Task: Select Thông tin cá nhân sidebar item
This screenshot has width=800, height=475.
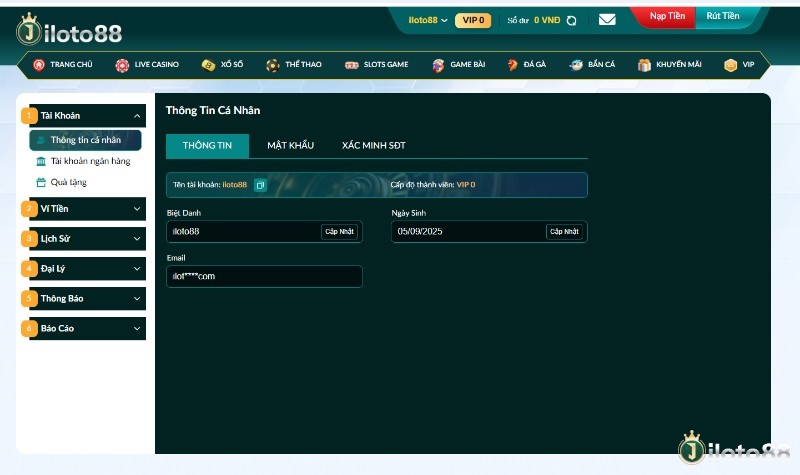Action: pyautogui.click(x=85, y=140)
